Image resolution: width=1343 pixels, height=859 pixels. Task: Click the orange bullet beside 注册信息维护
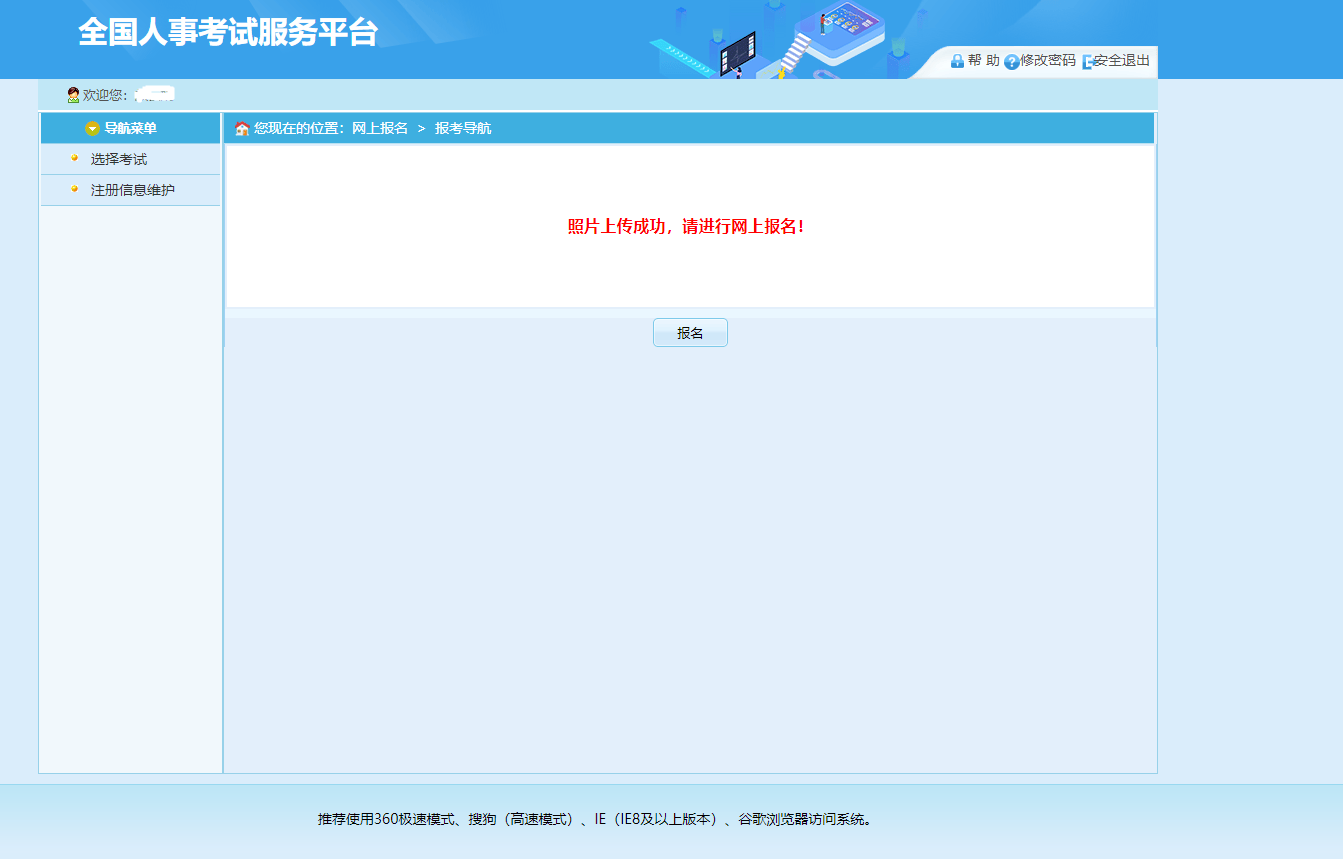click(74, 188)
